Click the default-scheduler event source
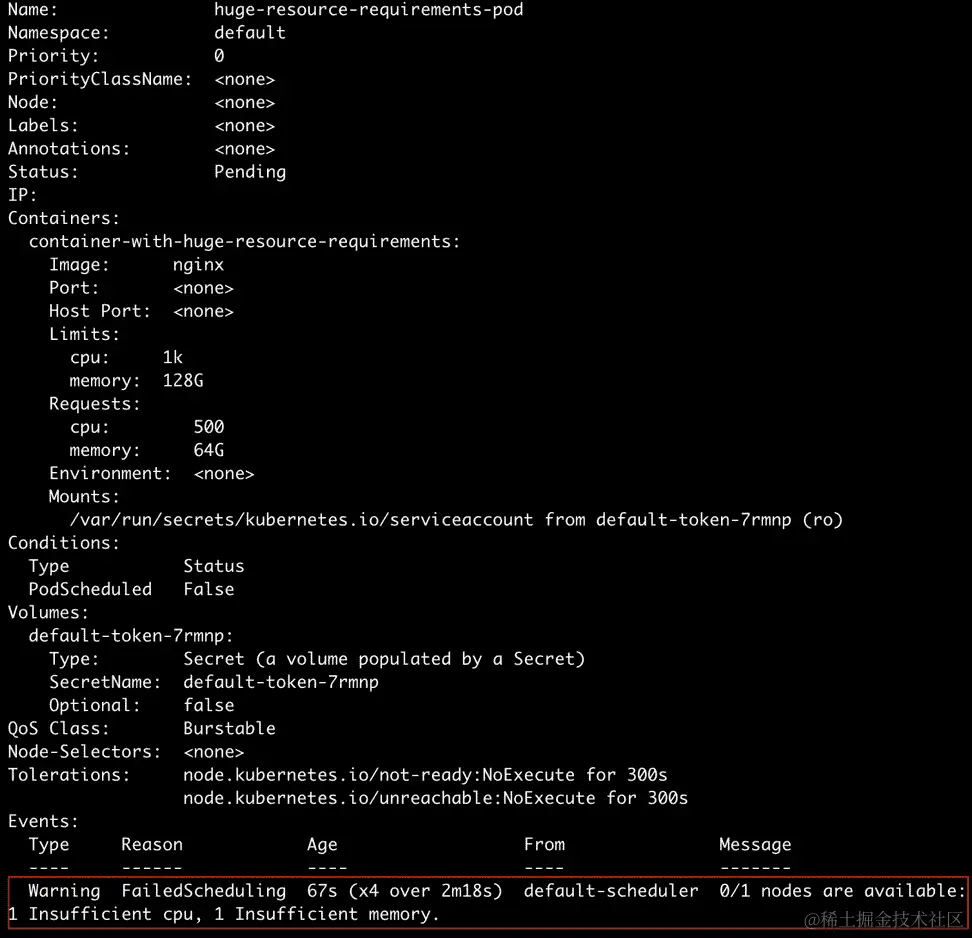 pyautogui.click(x=611, y=891)
